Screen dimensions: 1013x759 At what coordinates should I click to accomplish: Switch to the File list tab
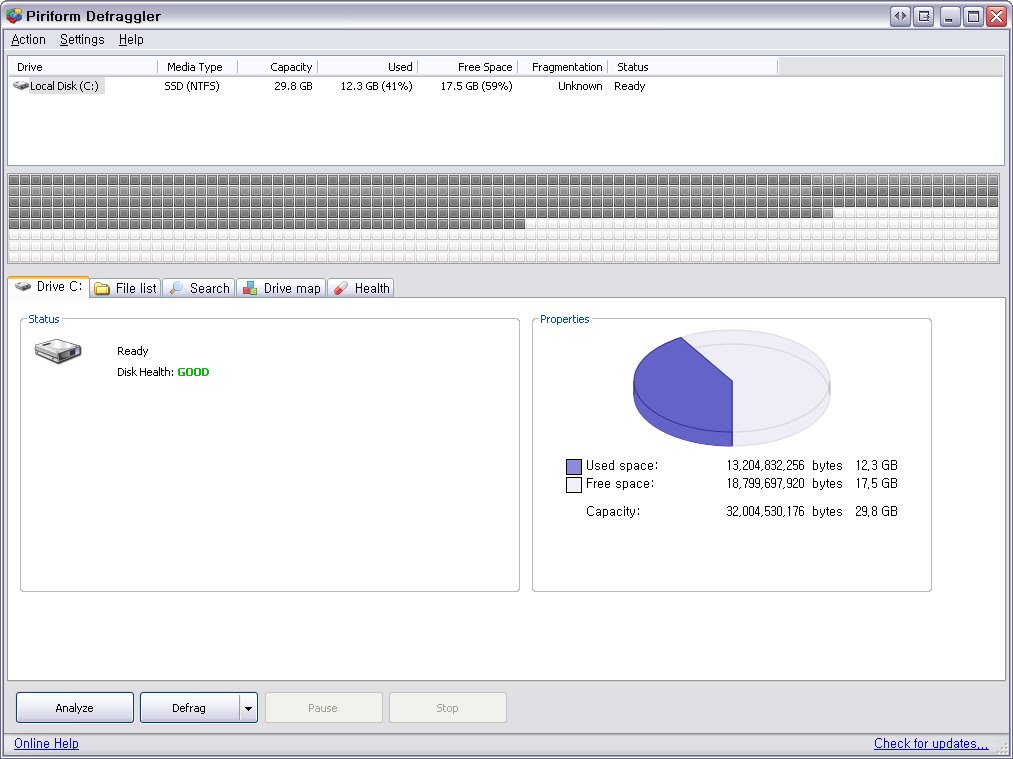[126, 288]
